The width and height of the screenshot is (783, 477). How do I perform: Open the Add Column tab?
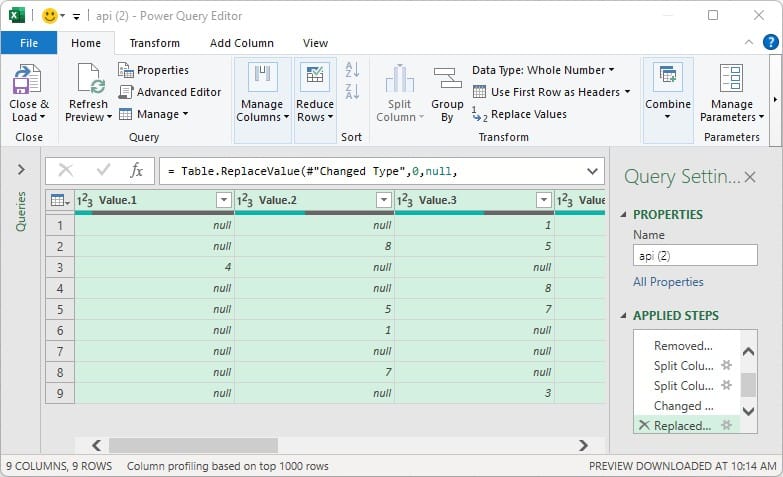[241, 43]
